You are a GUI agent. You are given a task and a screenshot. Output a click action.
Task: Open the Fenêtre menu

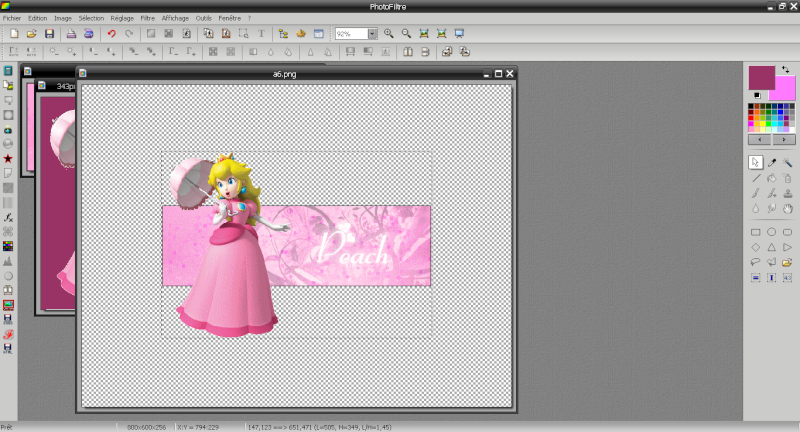(230, 18)
